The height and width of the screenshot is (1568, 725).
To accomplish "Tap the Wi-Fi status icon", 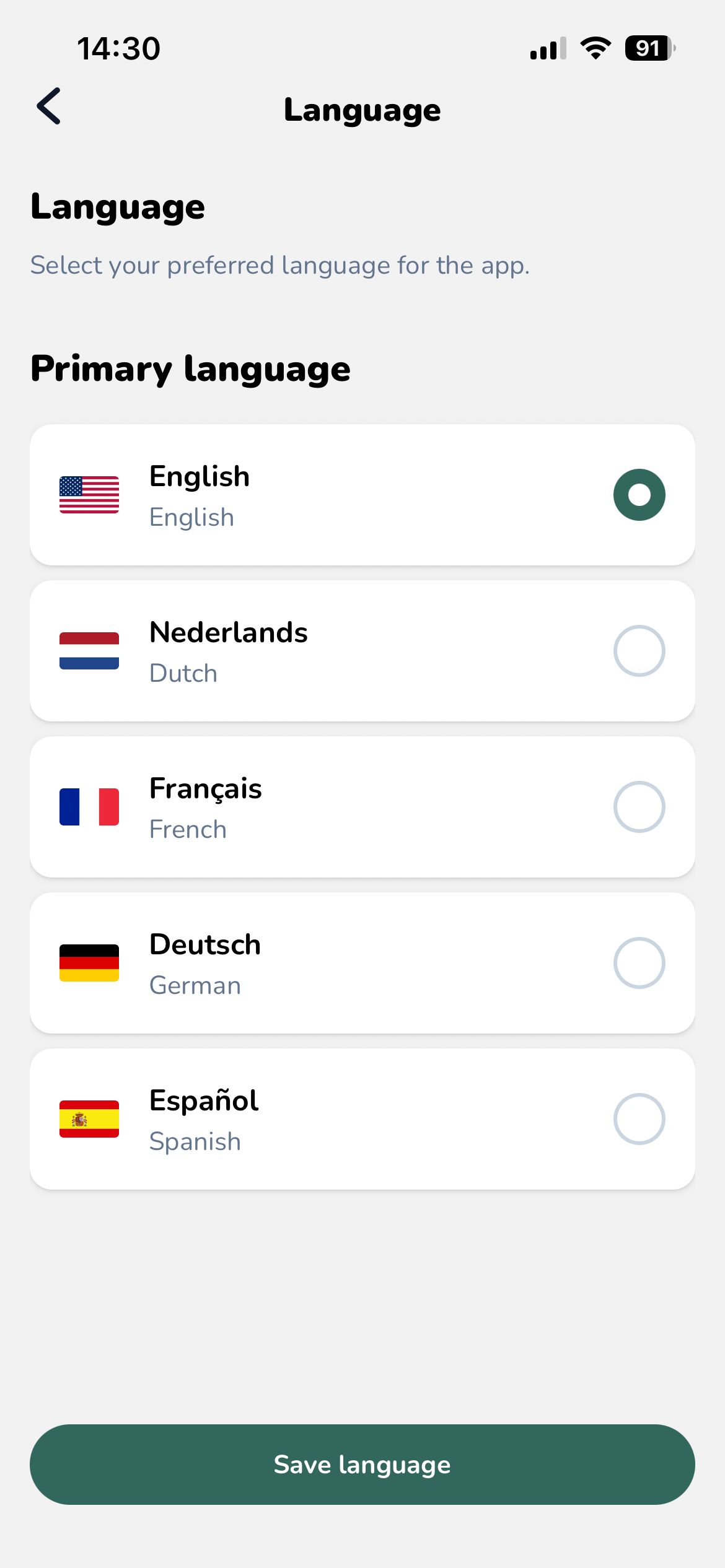I will coord(595,48).
